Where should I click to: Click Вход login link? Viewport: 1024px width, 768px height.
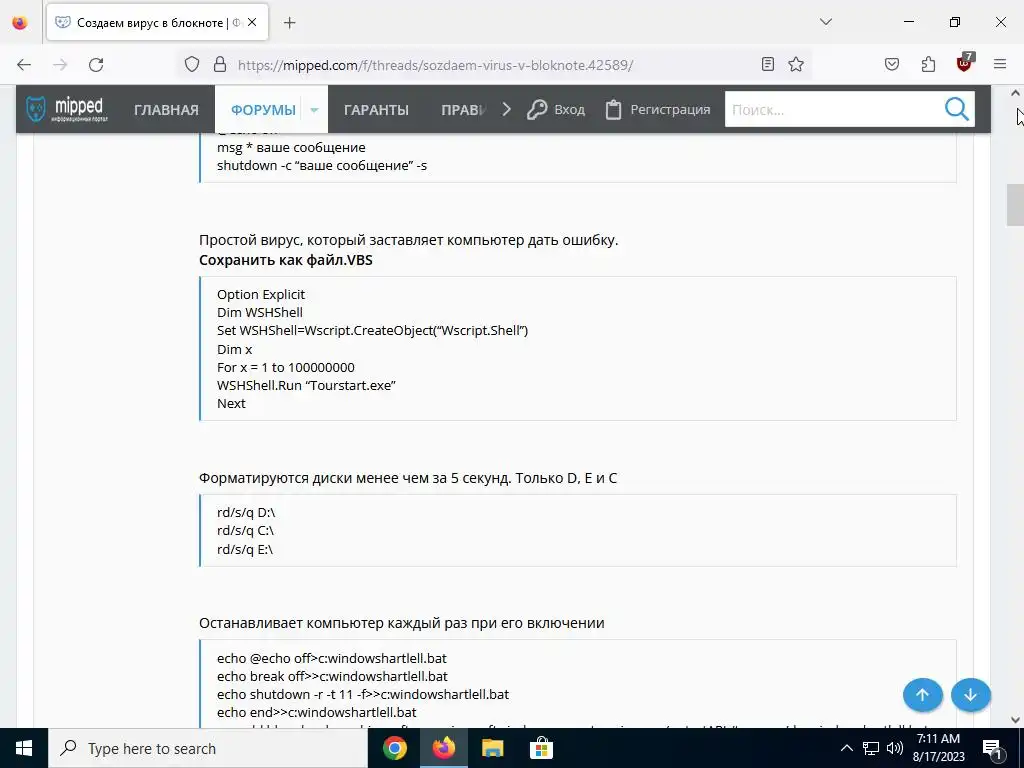[x=556, y=110]
